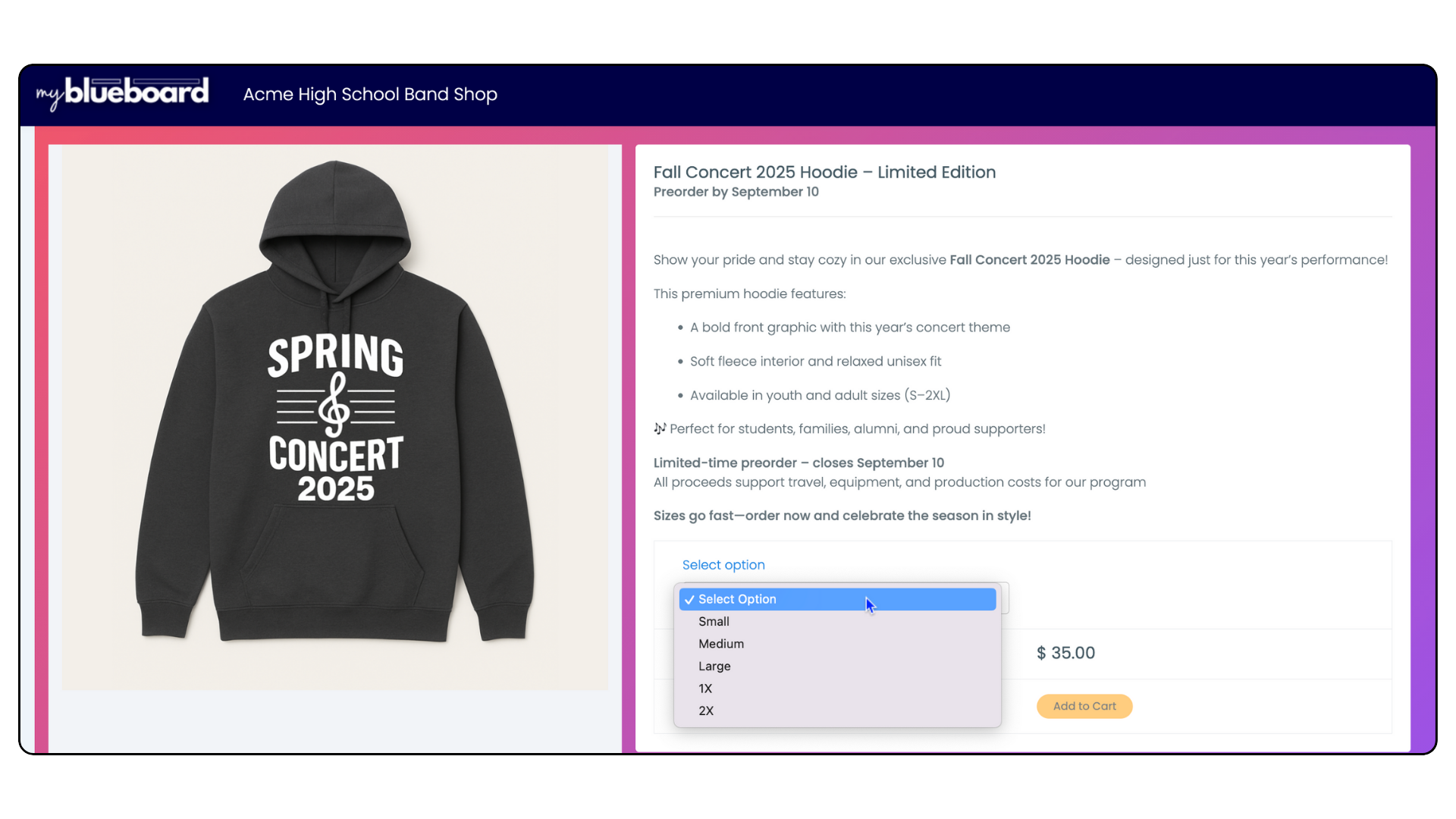Click the Add to Cart button

pos(1084,706)
